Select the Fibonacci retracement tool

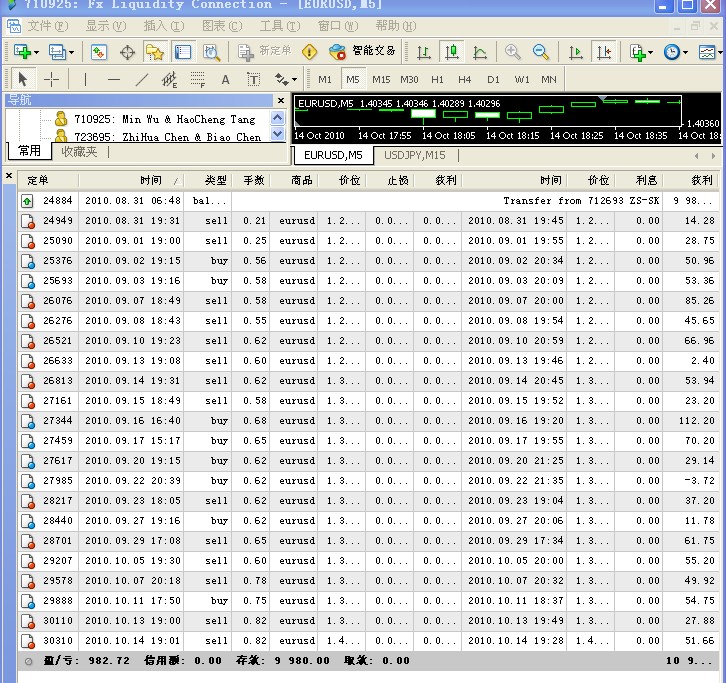coord(198,80)
